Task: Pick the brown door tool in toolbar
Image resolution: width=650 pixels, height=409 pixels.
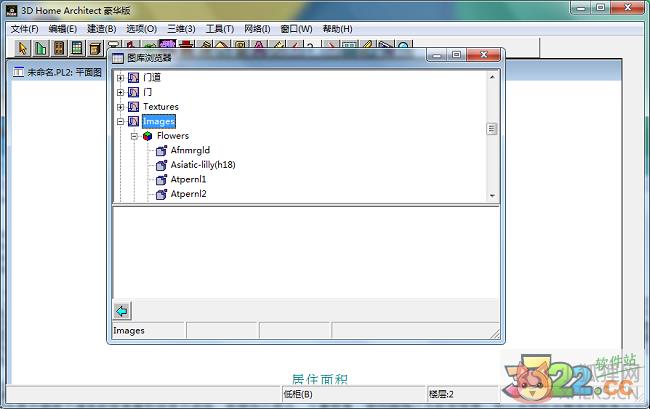Action: click(x=59, y=48)
